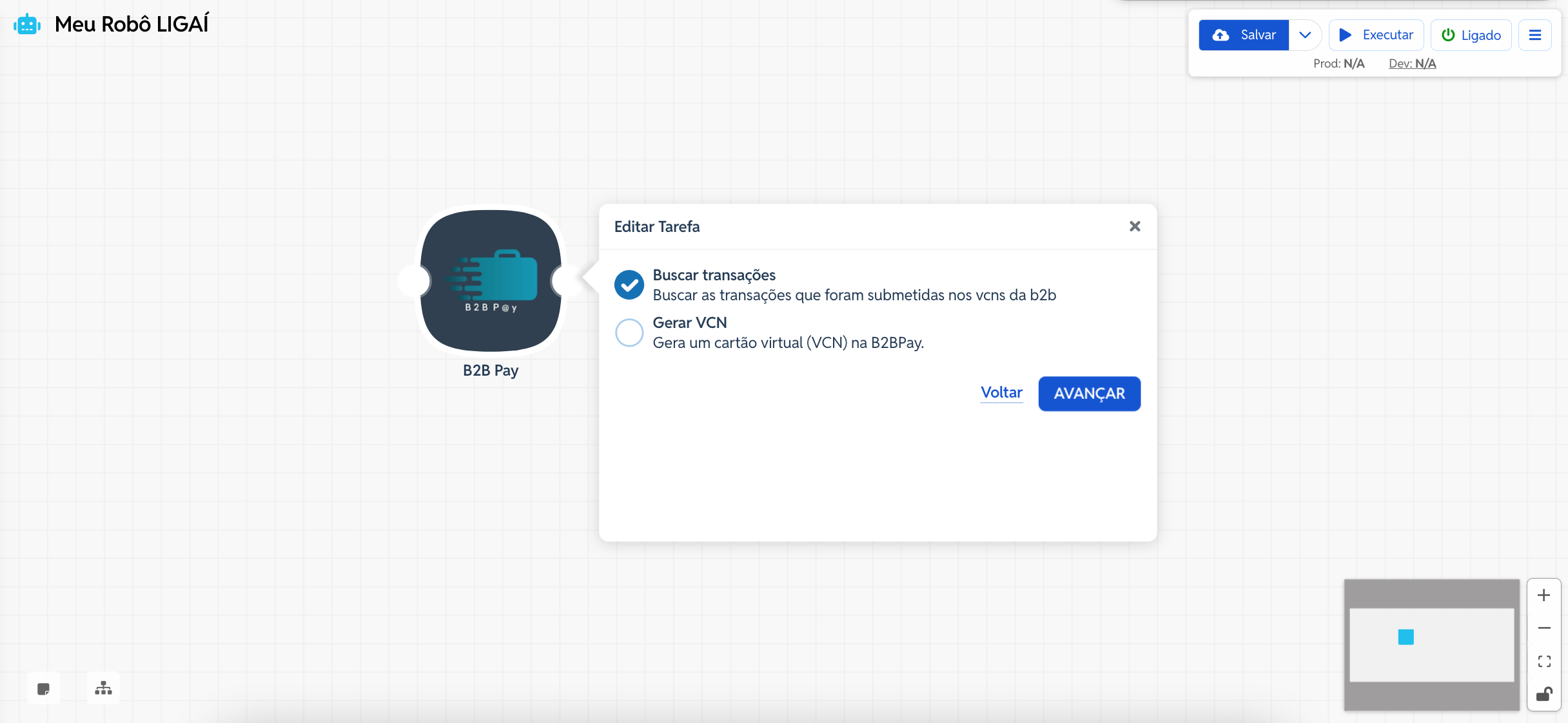Click the fit view icon
The width and height of the screenshot is (1568, 723).
point(1543,662)
